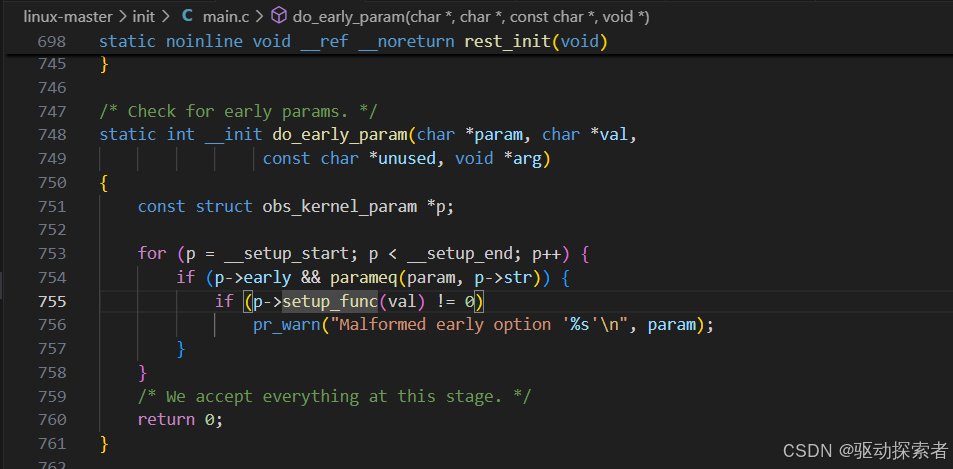This screenshot has height=469, width=953.
Task: Click 'We accept everything' comment line
Action: pyautogui.click(x=334, y=396)
